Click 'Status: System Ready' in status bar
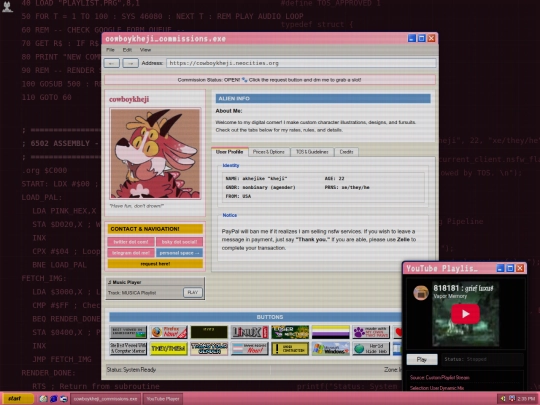Screen dimensions: 540x405 tap(131, 370)
